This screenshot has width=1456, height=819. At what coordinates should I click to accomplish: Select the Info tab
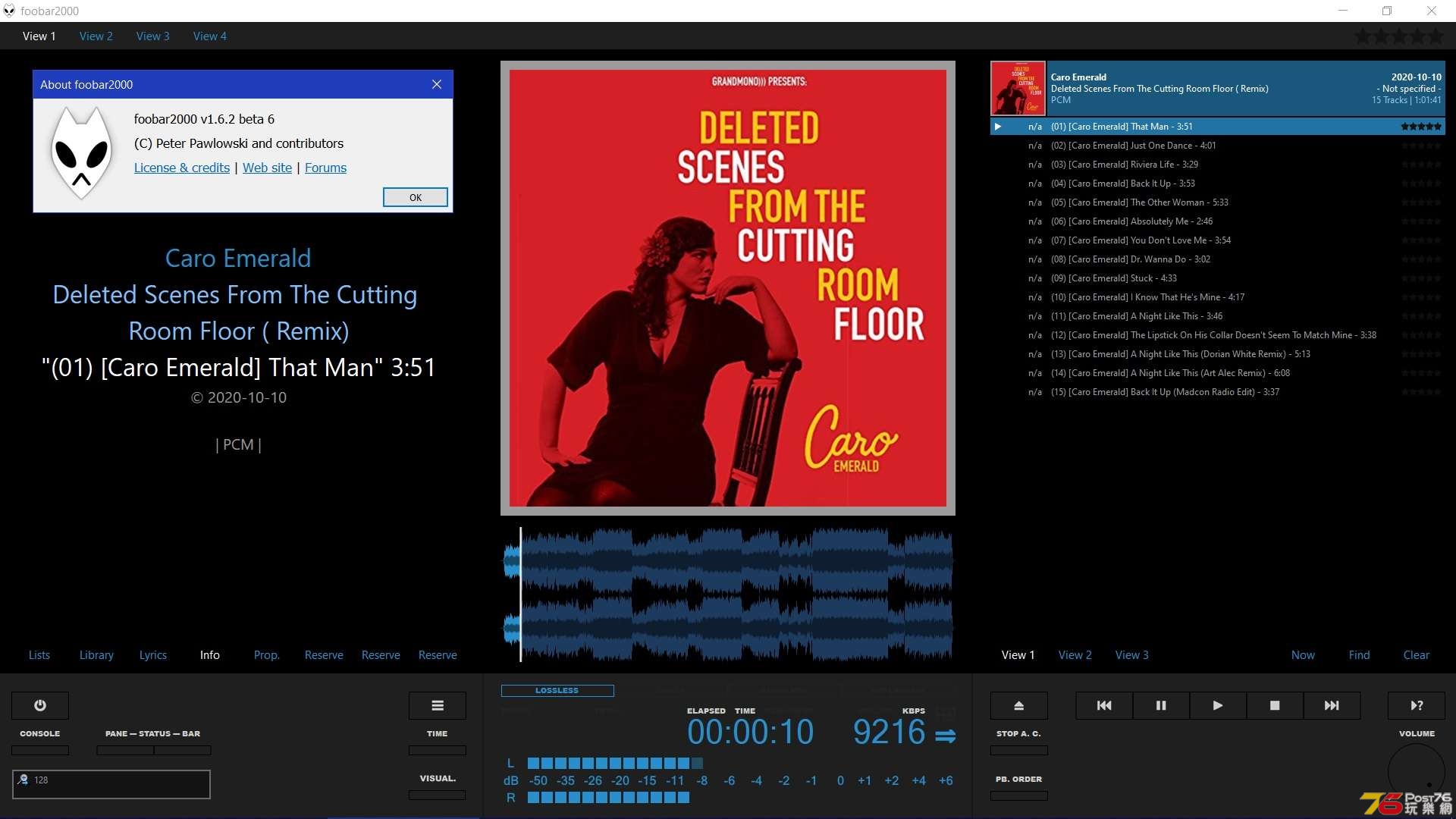coord(210,654)
